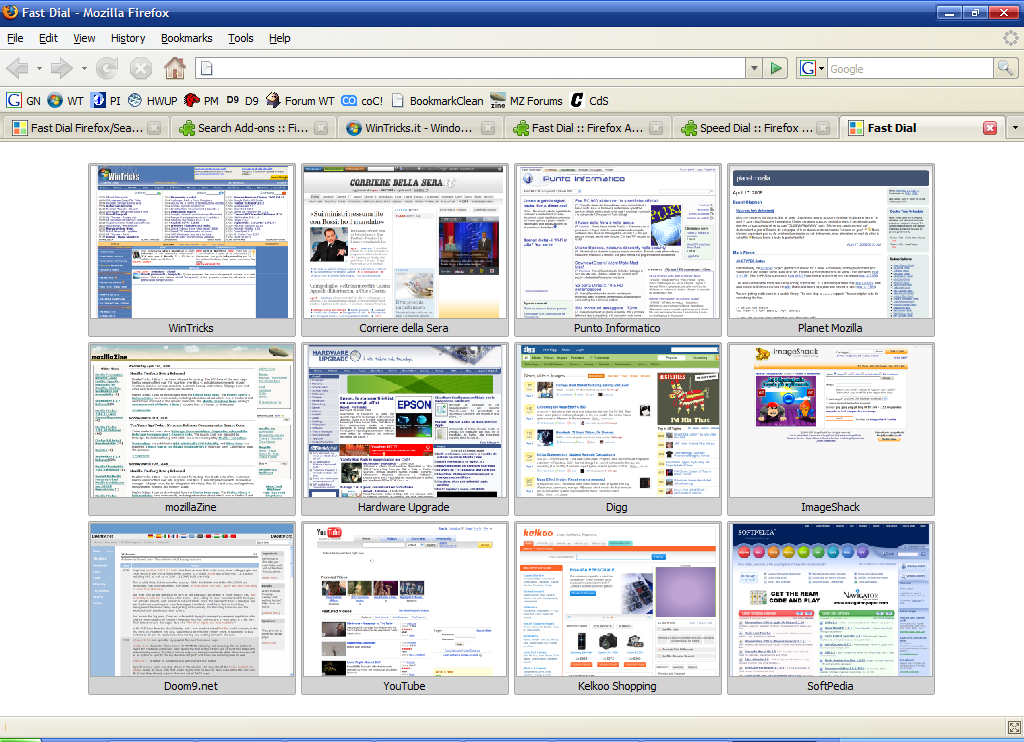Click the Stop loading icon
The image size is (1024, 742).
140,68
